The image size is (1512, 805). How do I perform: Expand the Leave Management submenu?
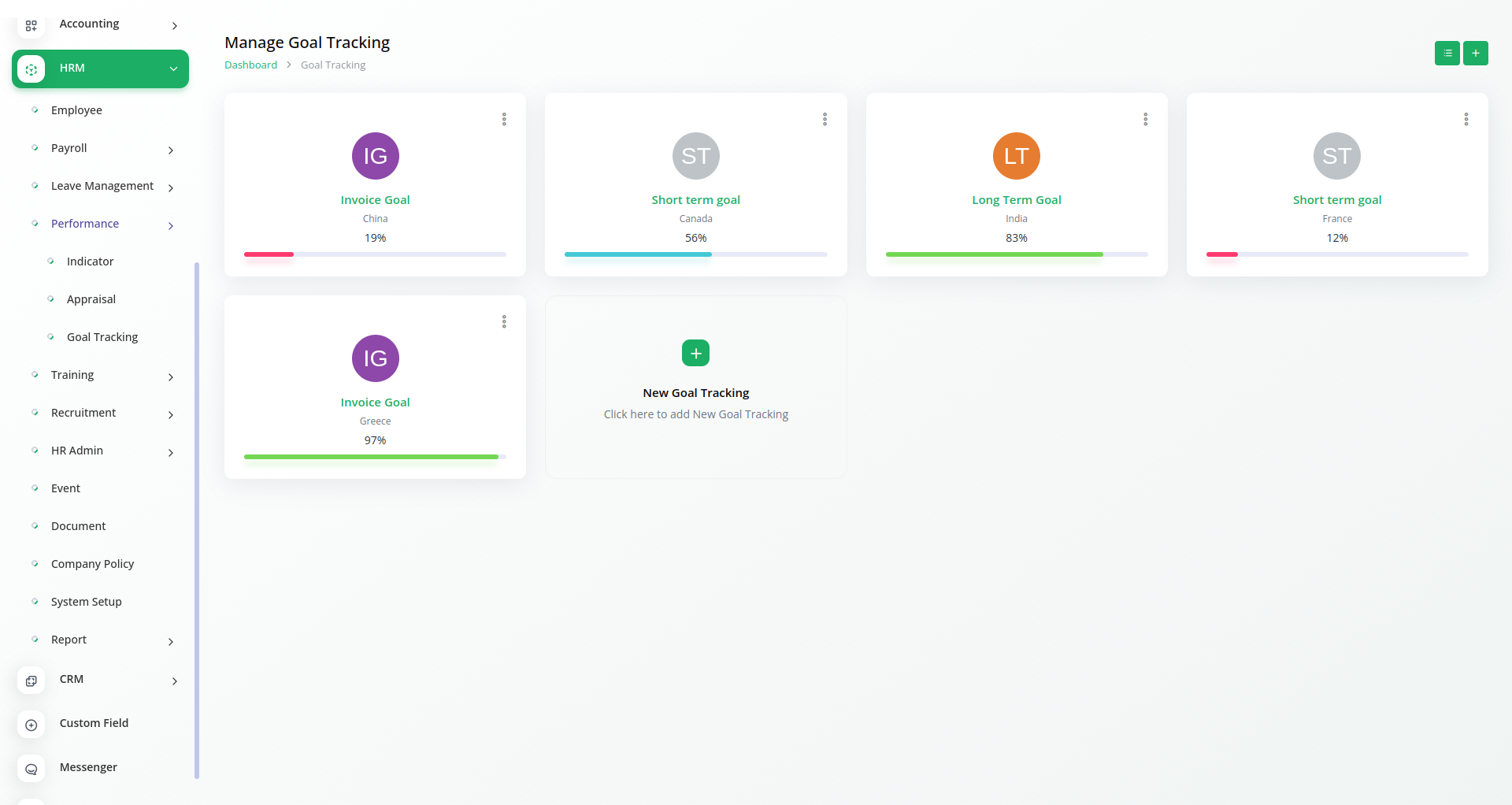tap(171, 187)
